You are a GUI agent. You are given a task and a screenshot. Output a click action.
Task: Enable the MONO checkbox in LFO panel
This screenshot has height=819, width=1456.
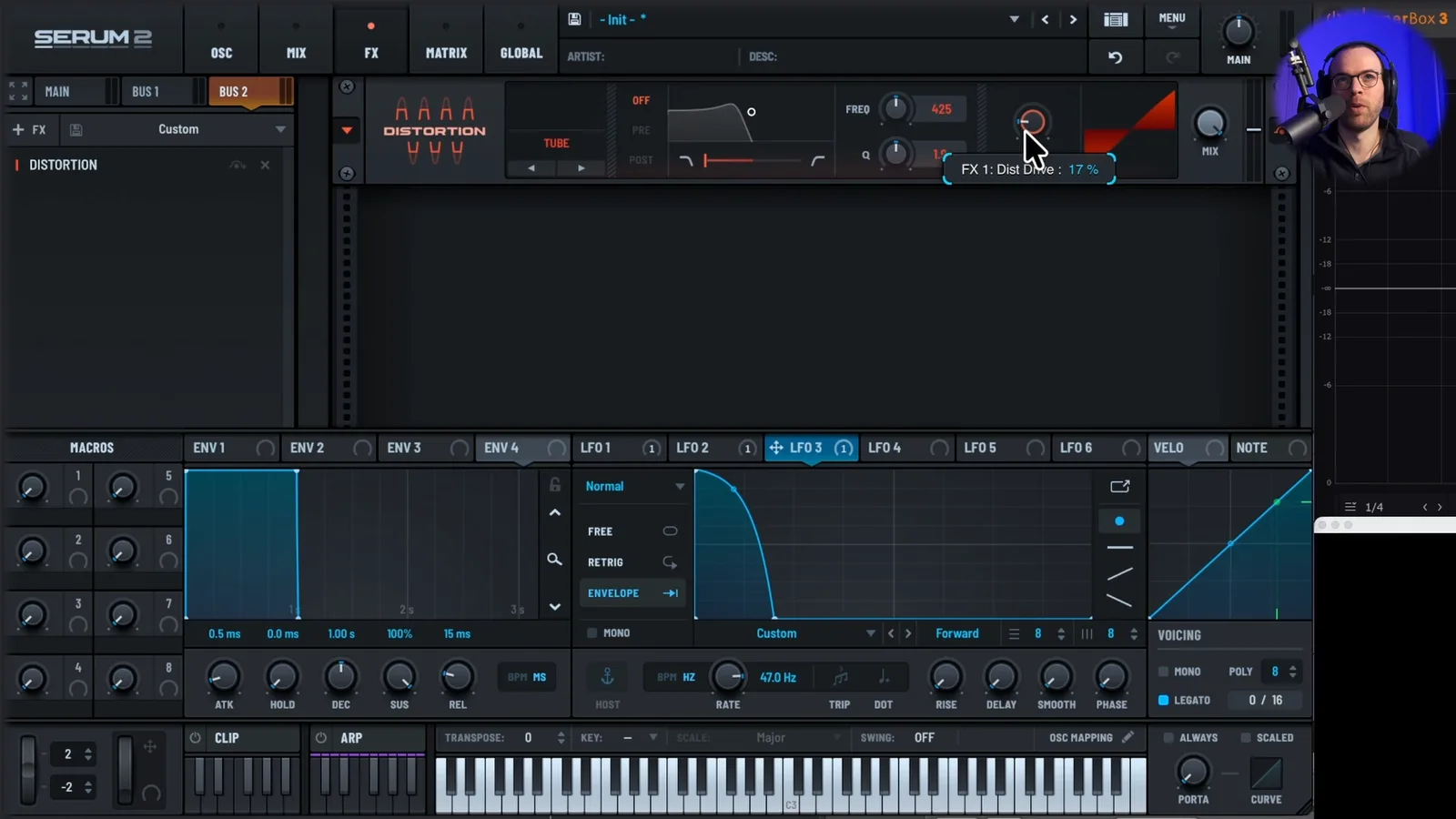(592, 632)
